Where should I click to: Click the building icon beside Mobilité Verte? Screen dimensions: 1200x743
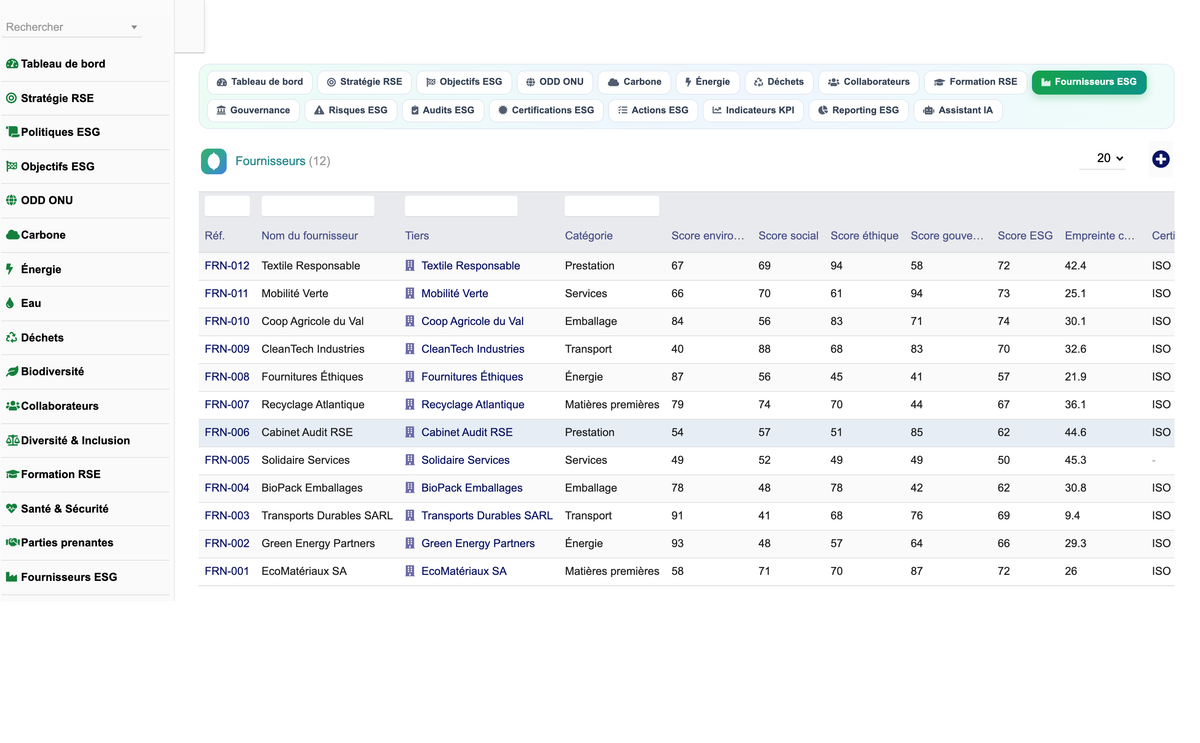click(x=410, y=294)
